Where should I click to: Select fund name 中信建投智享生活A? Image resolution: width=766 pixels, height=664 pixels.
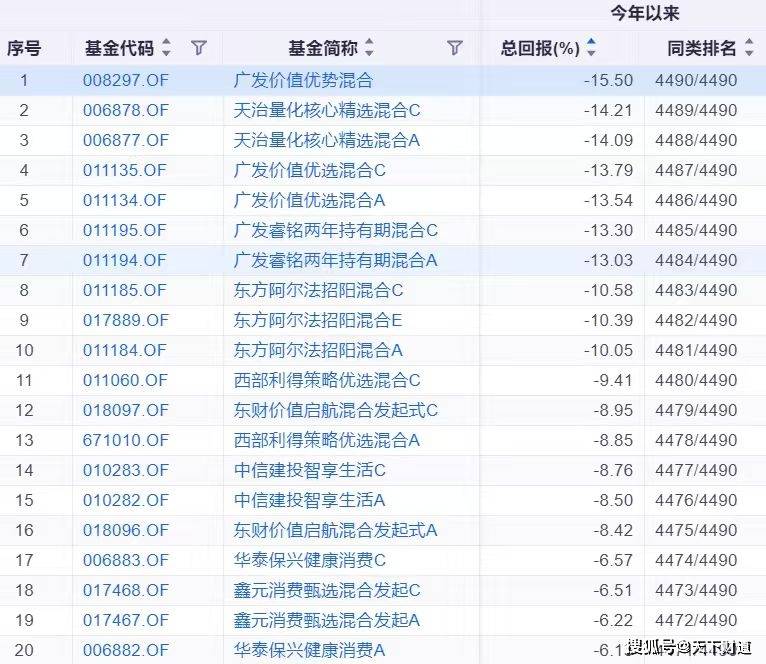pos(310,500)
